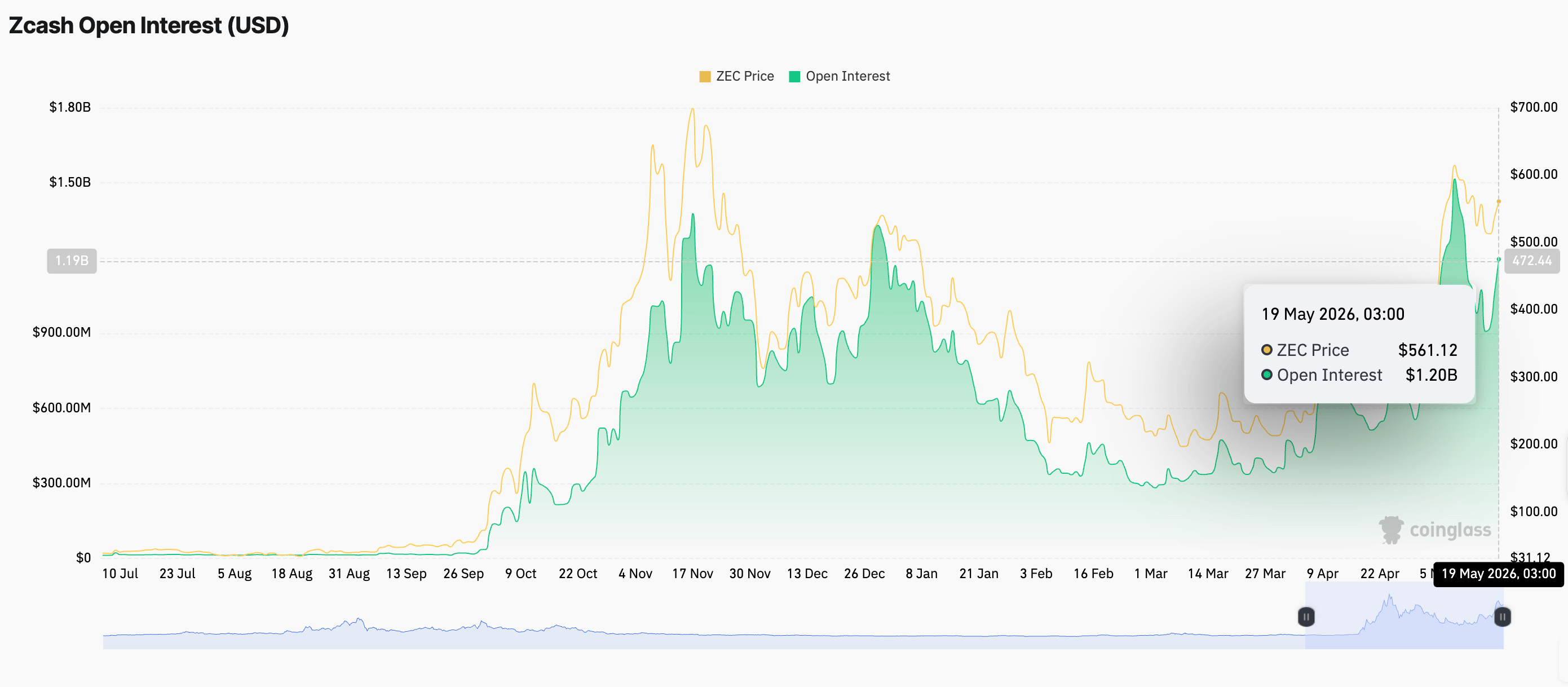Viewport: 1568px width, 687px height.
Task: Click the $1.50B left axis label
Action: click(70, 182)
